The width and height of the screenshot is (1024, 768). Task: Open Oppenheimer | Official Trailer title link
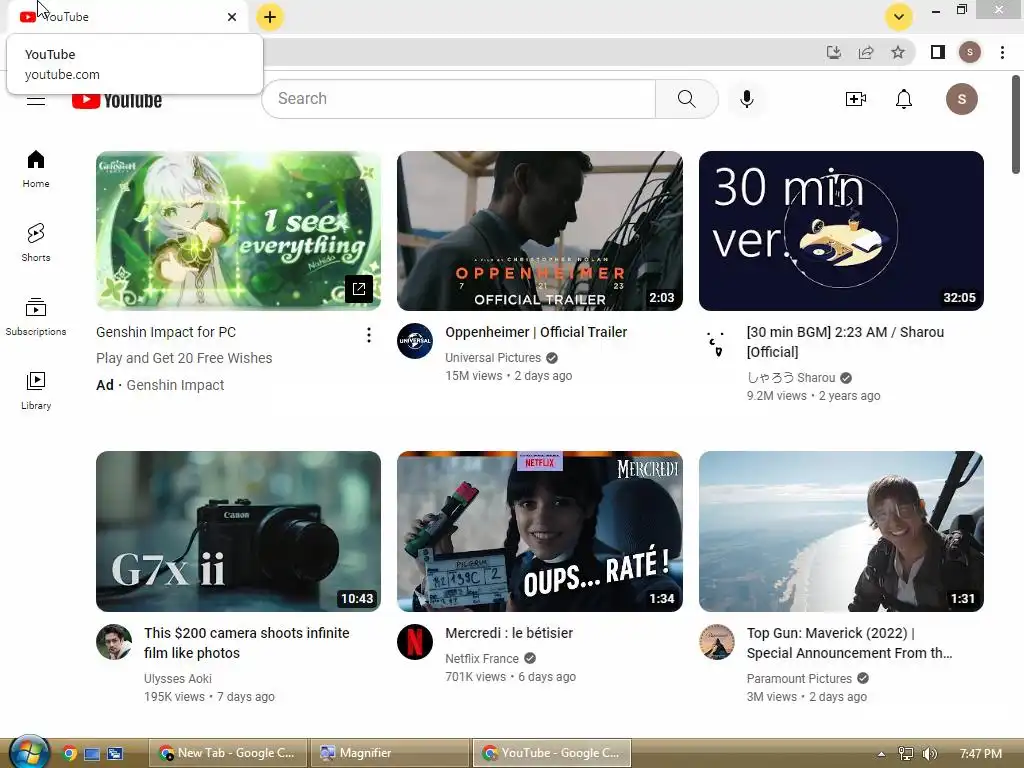pos(536,332)
